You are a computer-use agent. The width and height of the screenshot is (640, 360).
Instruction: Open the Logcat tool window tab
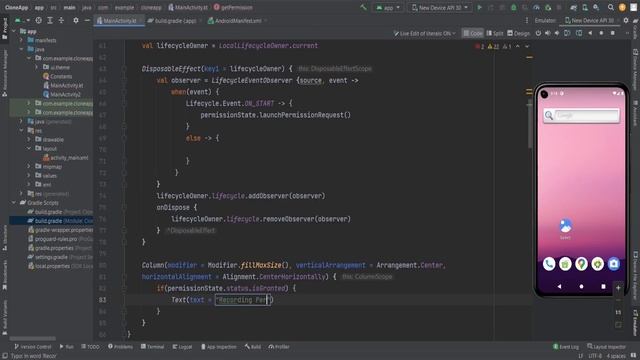pos(182,347)
